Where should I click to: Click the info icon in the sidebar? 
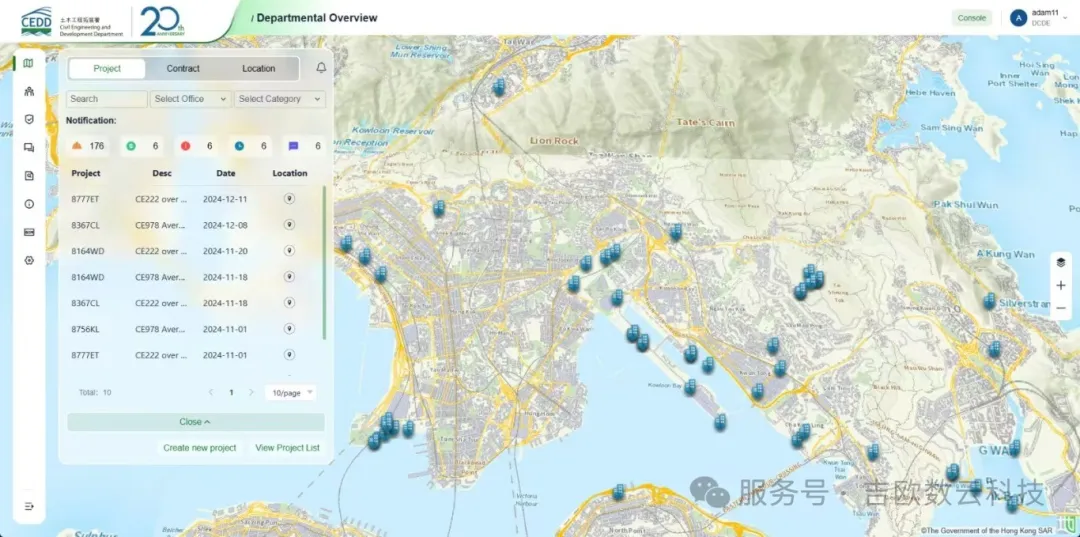coord(29,204)
